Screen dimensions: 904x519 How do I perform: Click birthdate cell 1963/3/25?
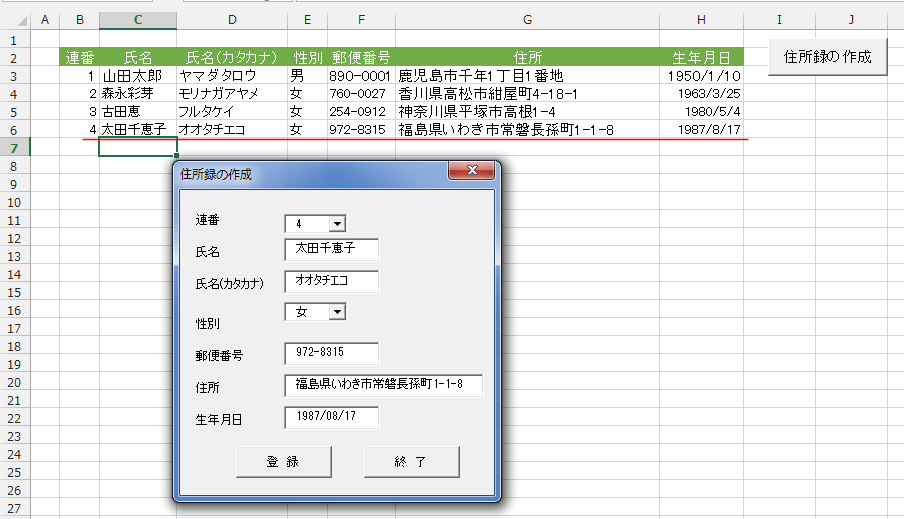[701, 93]
